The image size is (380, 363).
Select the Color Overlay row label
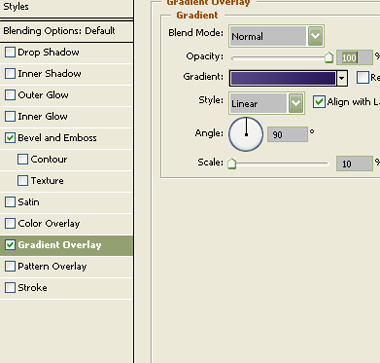pos(49,223)
